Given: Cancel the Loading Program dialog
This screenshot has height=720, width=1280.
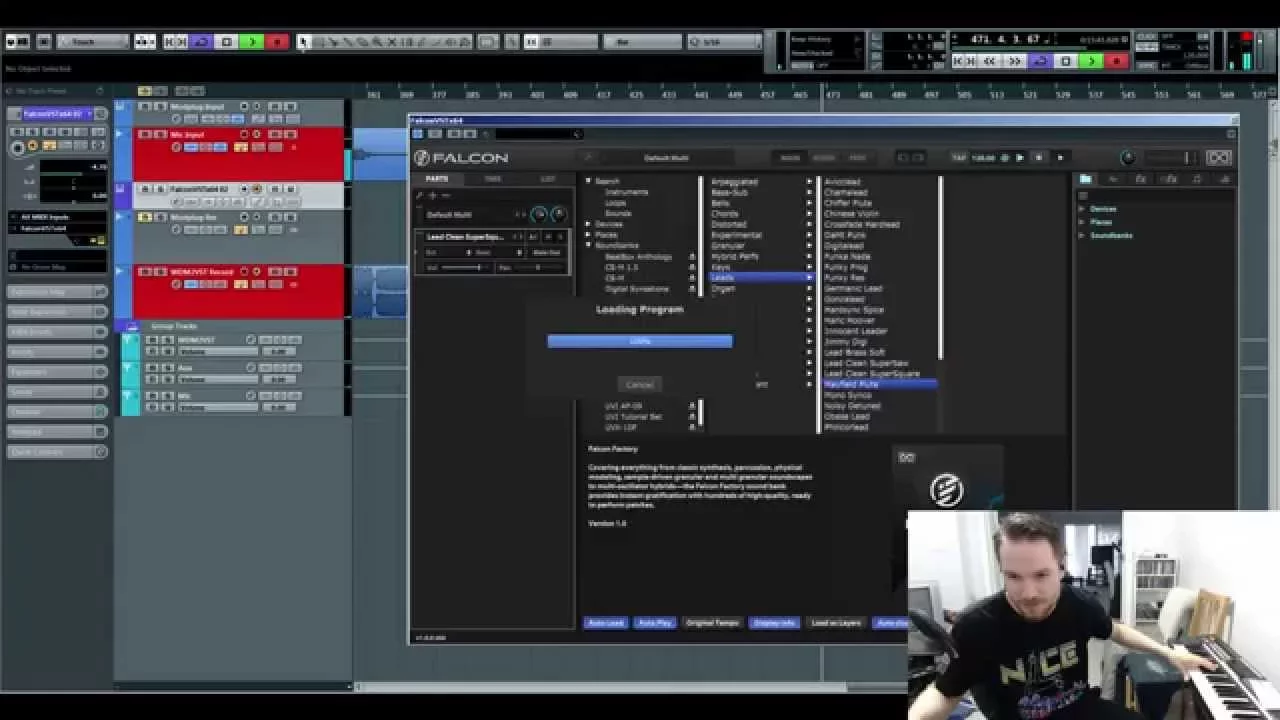Looking at the screenshot, I should 640,384.
